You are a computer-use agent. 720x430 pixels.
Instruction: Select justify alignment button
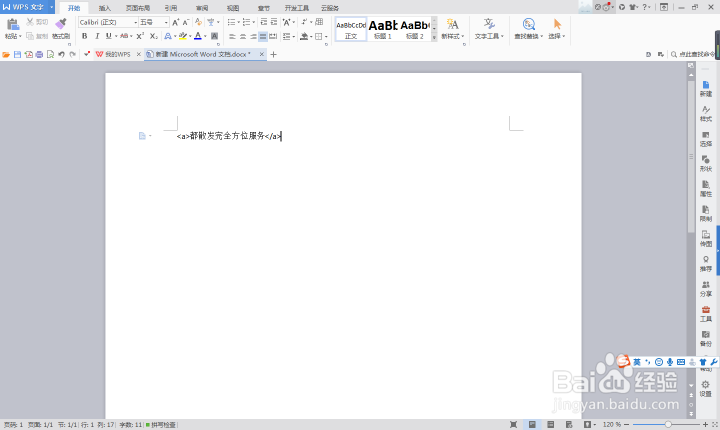(x=263, y=36)
